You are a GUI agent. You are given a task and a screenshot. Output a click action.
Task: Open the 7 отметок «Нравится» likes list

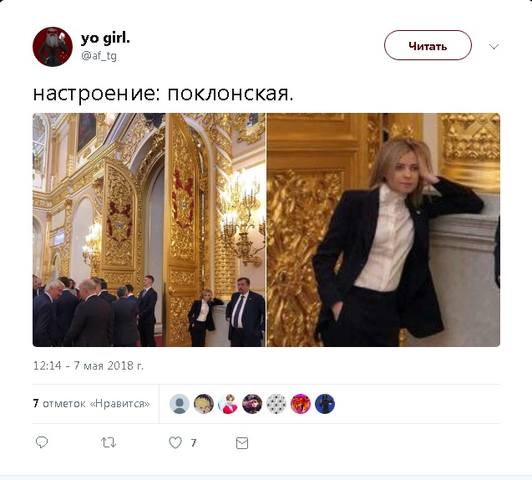click(92, 404)
